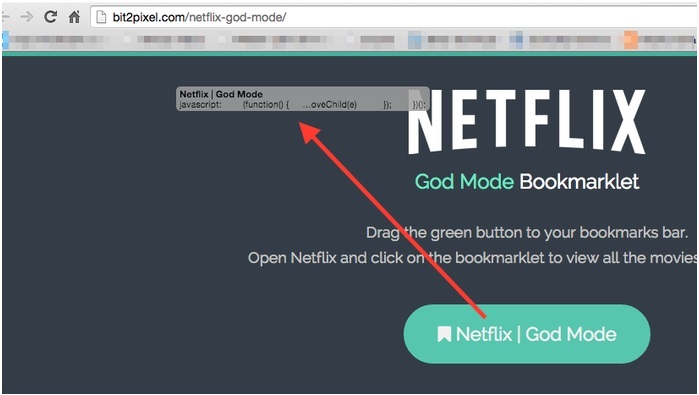Click the forward navigation arrow
Screen dimensions: 699x395
(27, 17)
